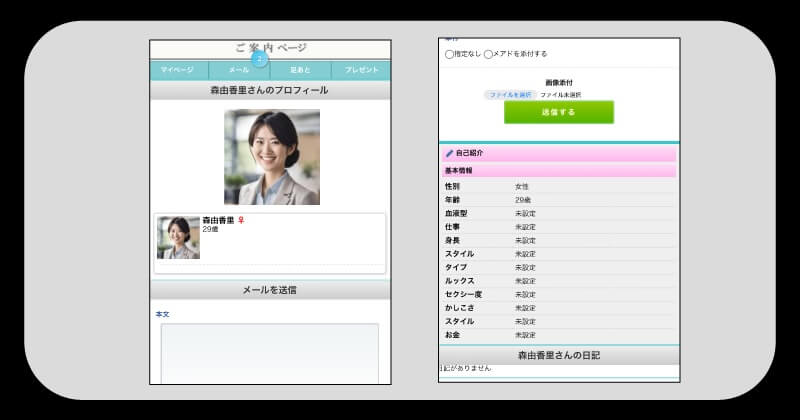Click the お金 row label

click(x=452, y=335)
